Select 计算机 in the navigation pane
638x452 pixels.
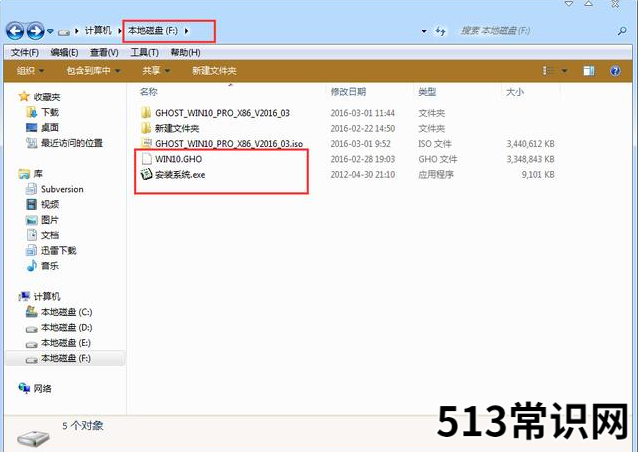point(47,296)
